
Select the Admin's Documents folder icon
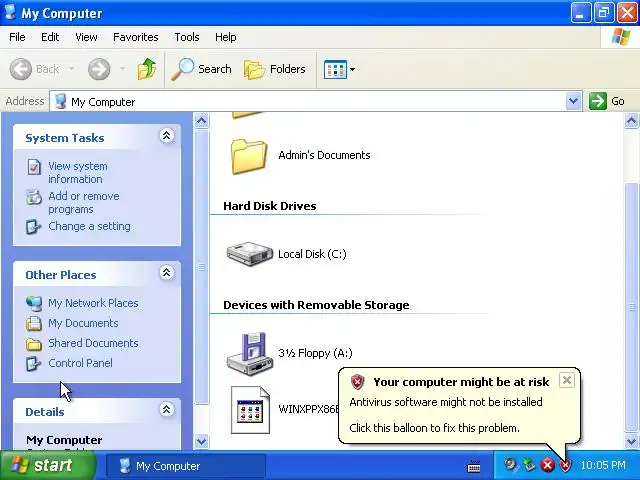(x=249, y=156)
